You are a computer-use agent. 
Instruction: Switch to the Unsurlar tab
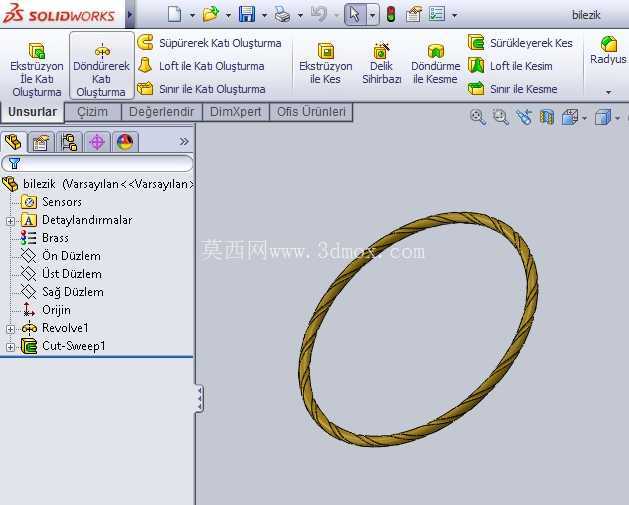(32, 112)
